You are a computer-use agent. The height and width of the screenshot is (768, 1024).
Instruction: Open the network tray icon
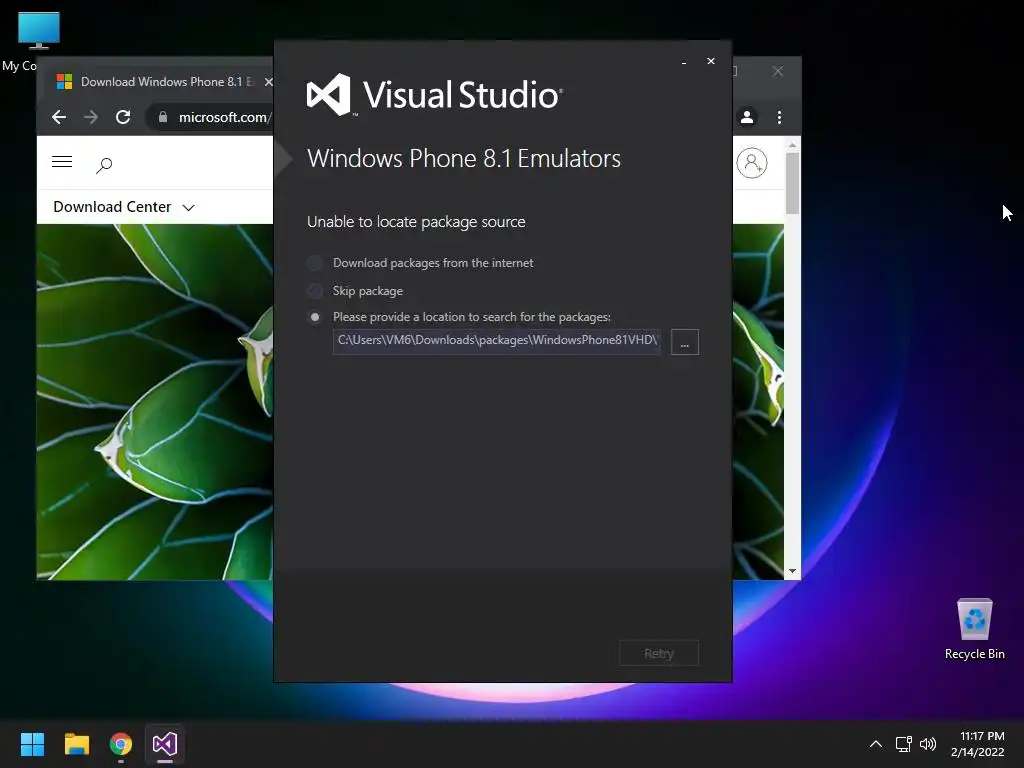tap(904, 744)
